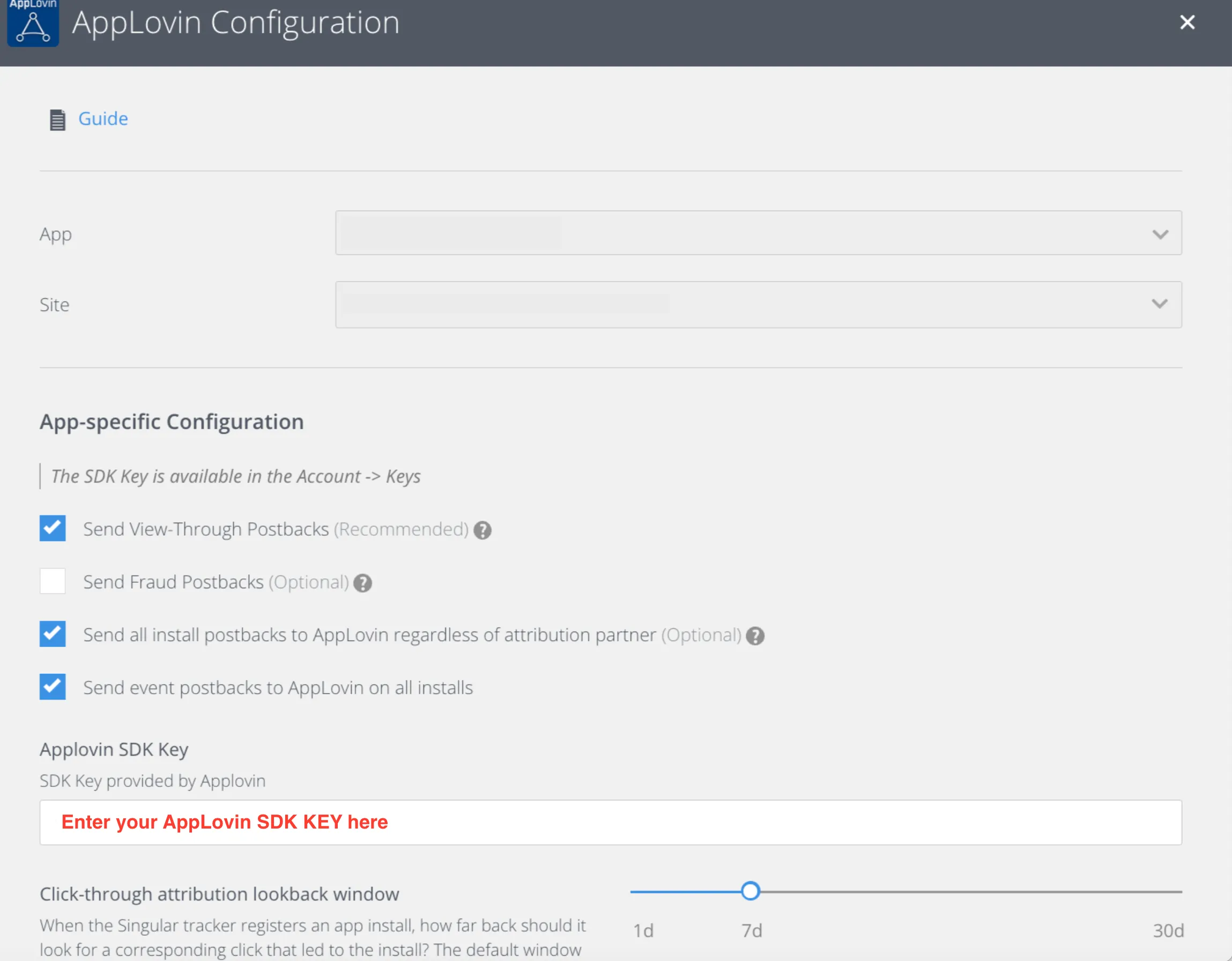Click the Guide document icon
This screenshot has width=1232, height=961.
[x=57, y=120]
